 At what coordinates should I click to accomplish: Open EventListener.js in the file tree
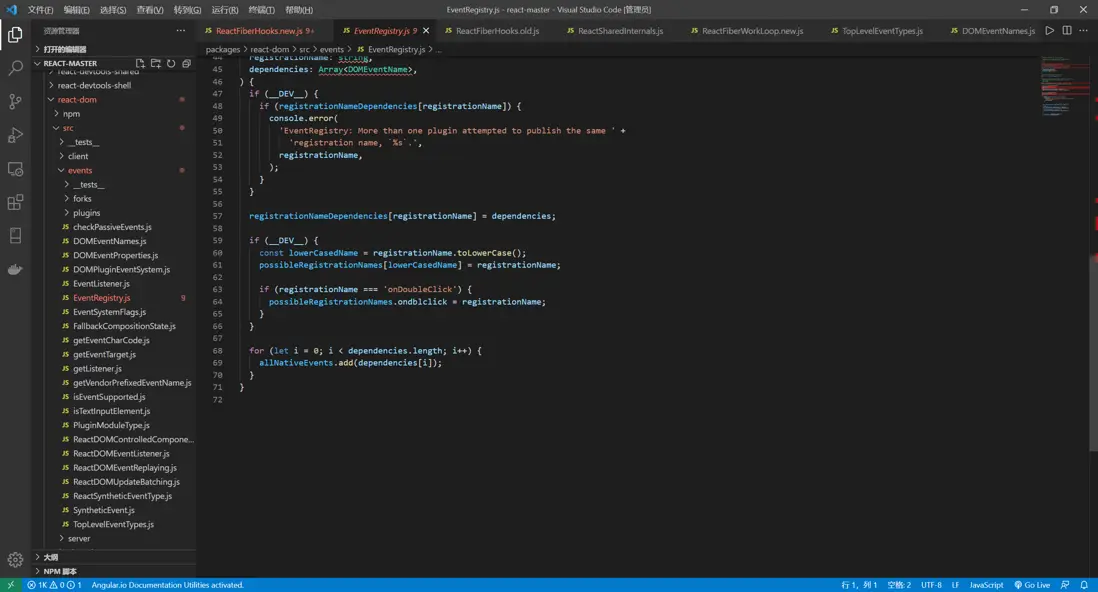(x=101, y=283)
